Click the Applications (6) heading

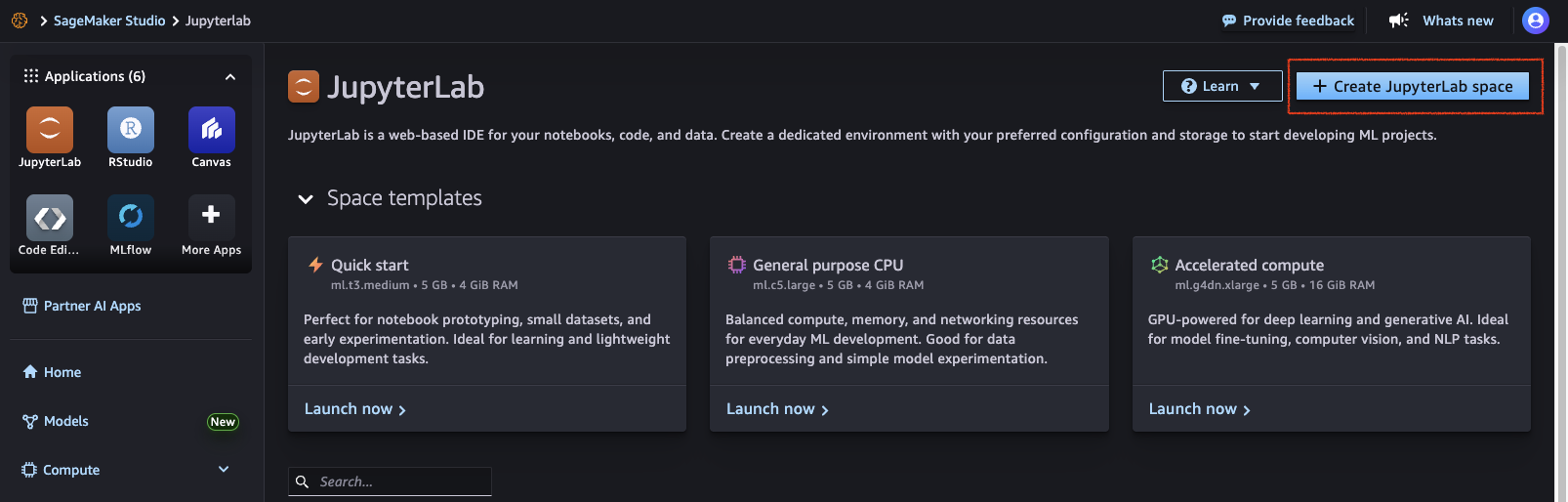95,76
